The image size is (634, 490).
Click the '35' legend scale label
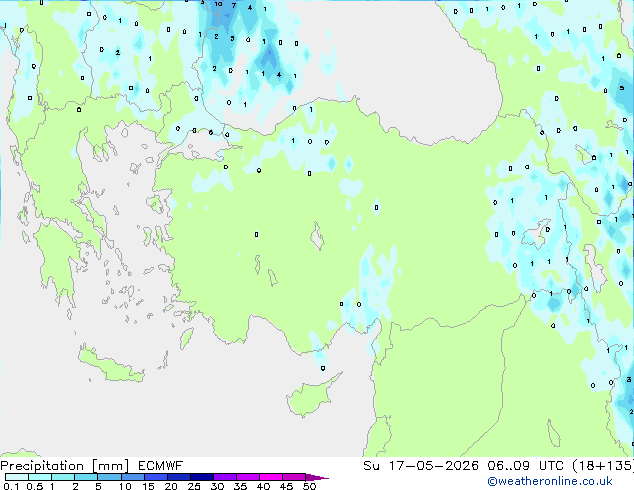pos(240,486)
